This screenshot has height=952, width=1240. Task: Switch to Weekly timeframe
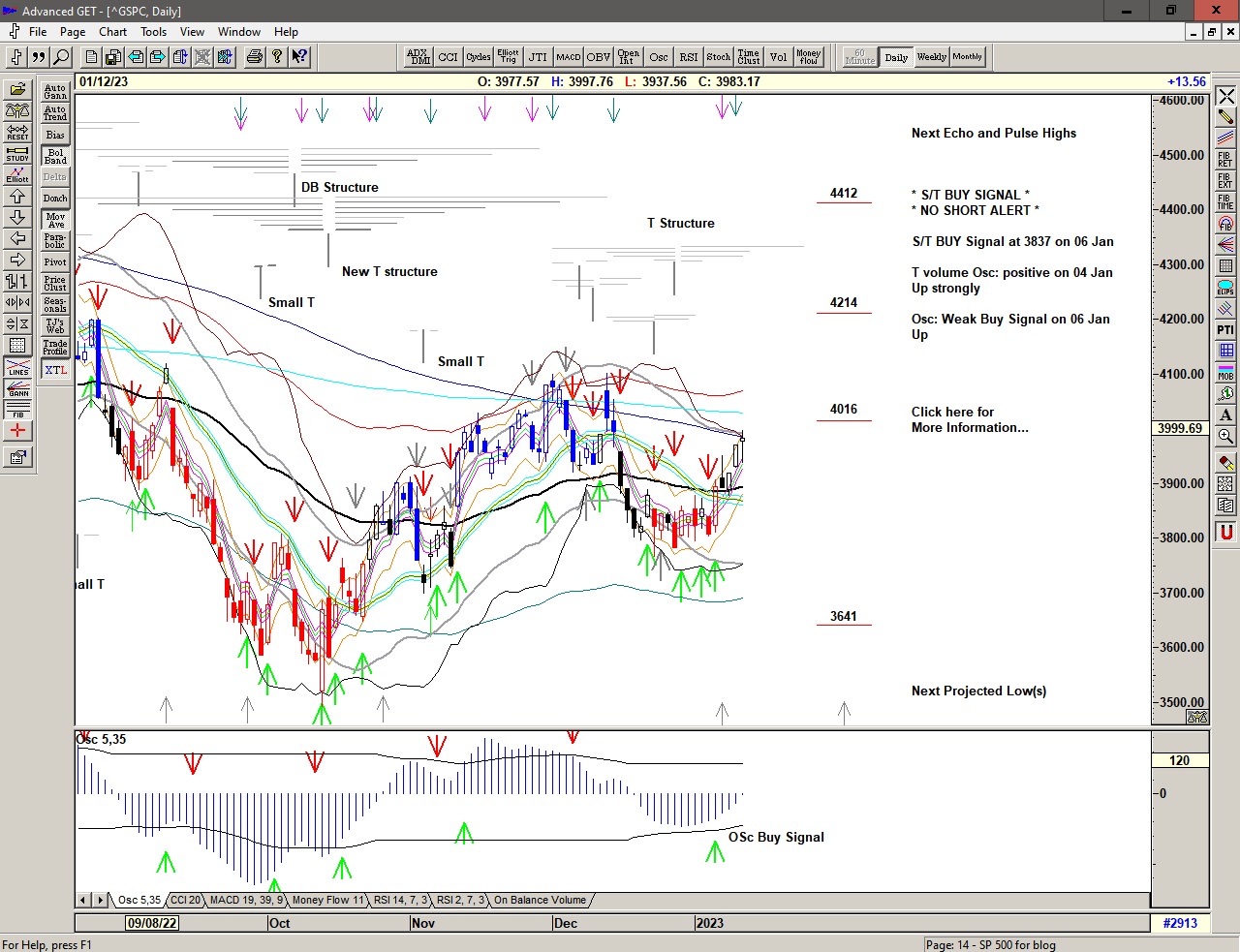(931, 57)
